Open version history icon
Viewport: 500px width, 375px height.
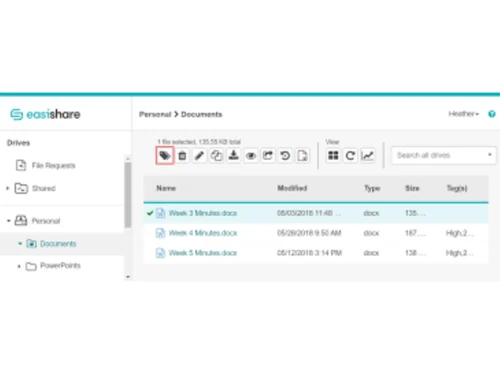(x=285, y=156)
